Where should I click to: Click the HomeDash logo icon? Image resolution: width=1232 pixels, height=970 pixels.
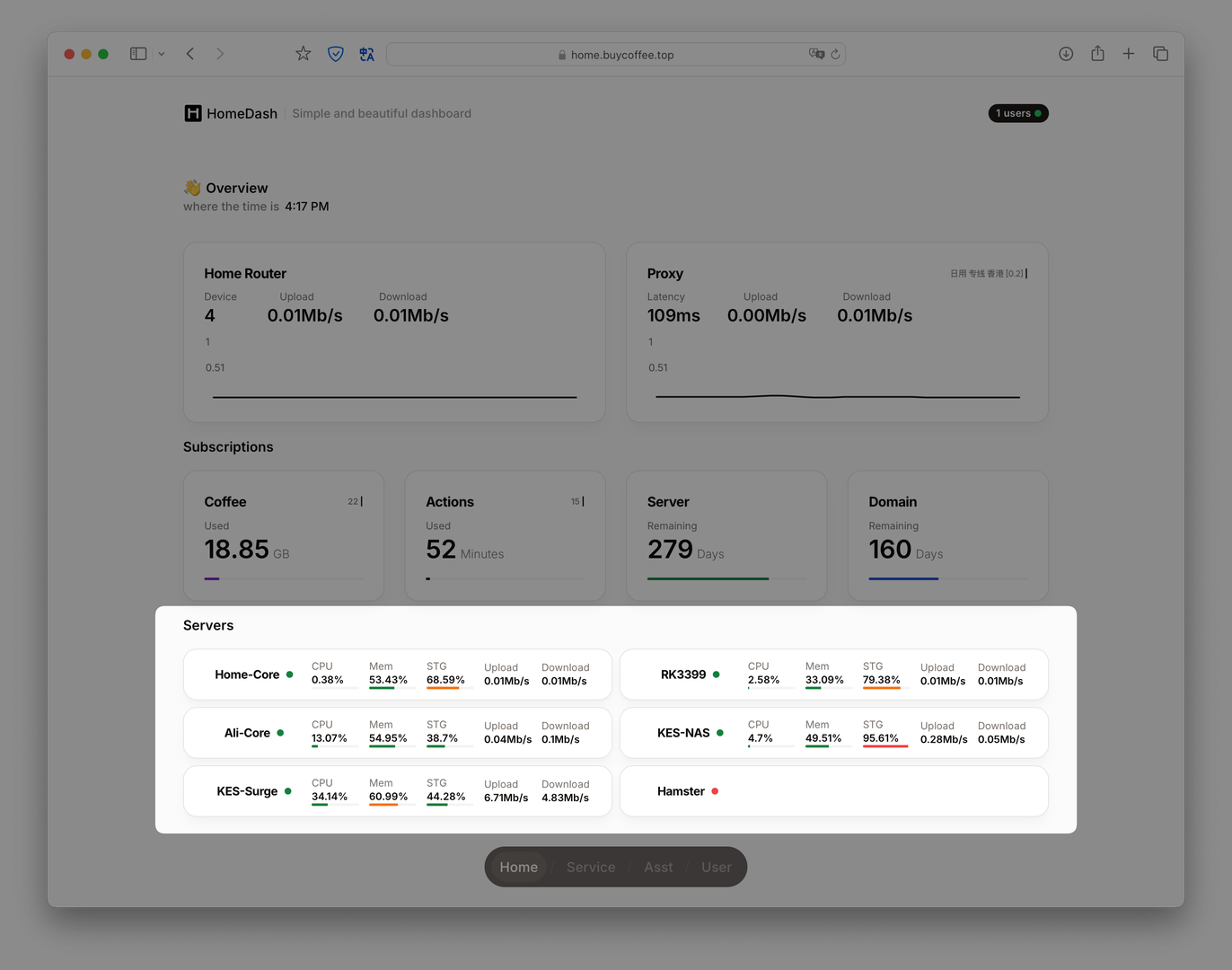click(193, 113)
